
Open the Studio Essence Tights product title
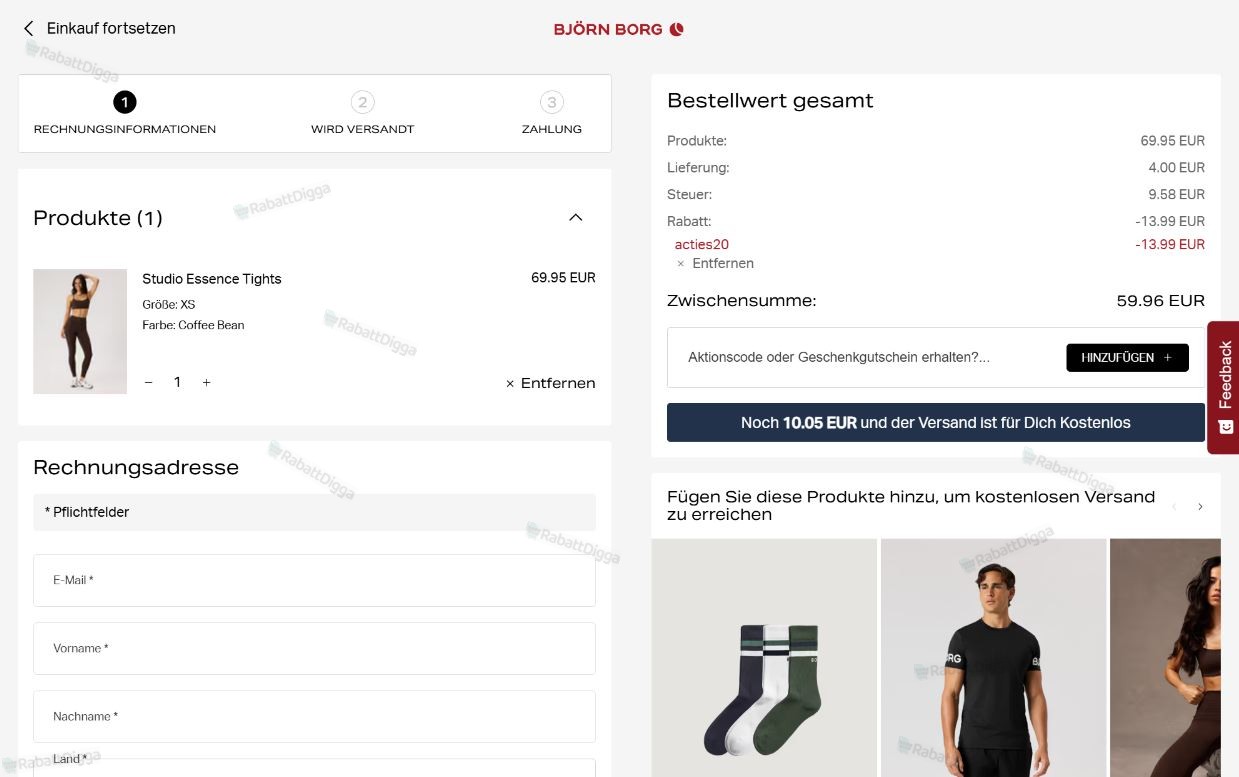coord(212,279)
